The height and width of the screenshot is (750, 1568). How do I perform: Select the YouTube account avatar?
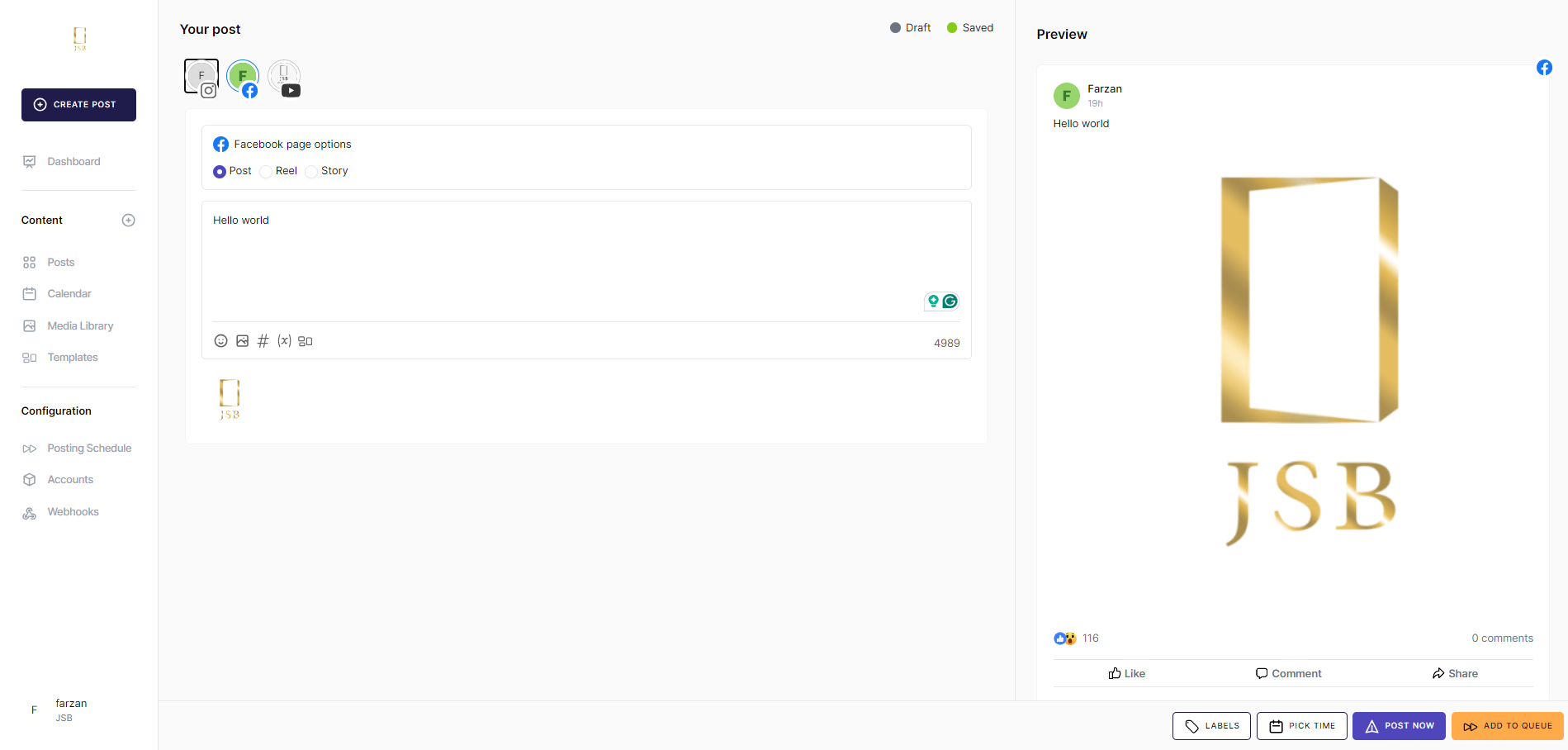284,77
